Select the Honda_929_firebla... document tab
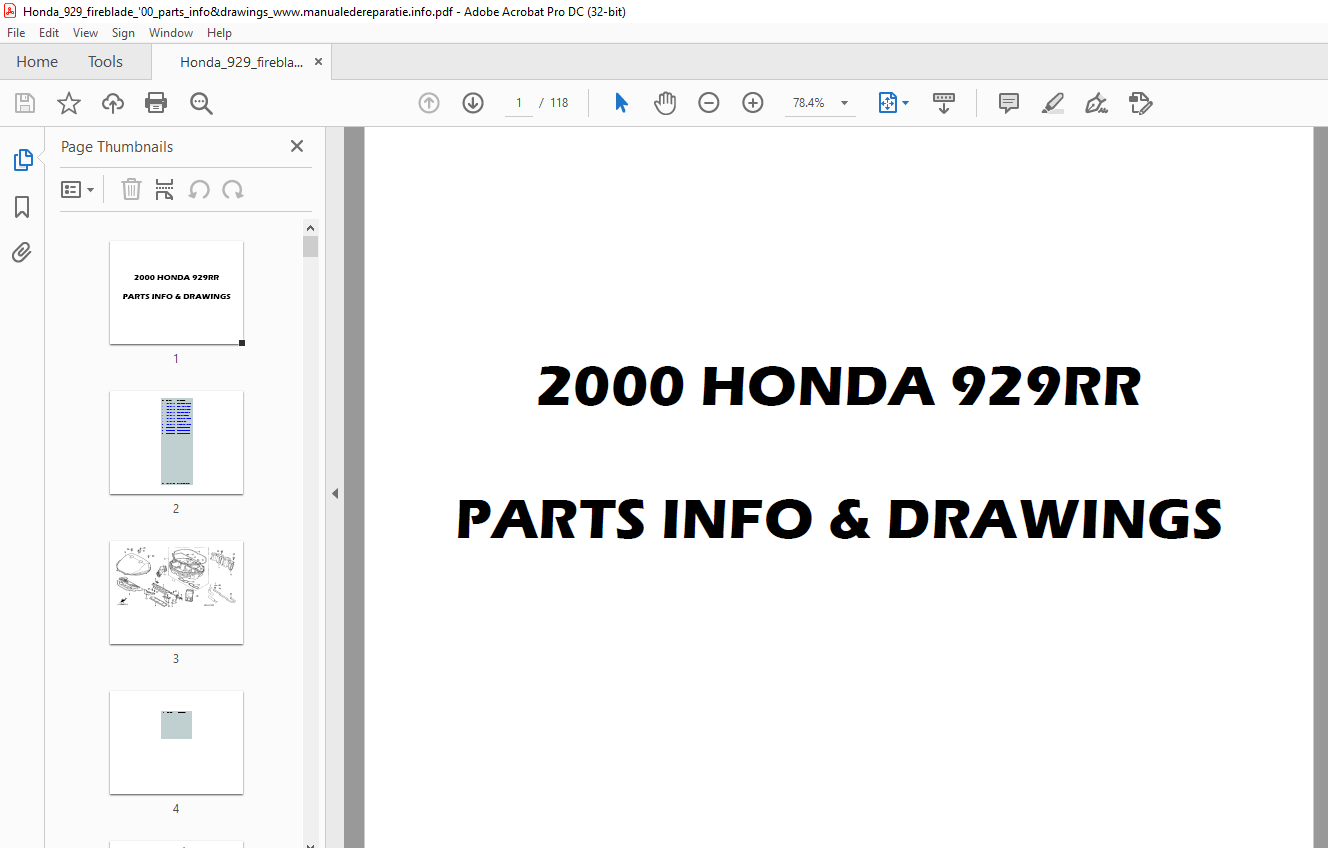The image size is (1328, 848). (x=241, y=62)
